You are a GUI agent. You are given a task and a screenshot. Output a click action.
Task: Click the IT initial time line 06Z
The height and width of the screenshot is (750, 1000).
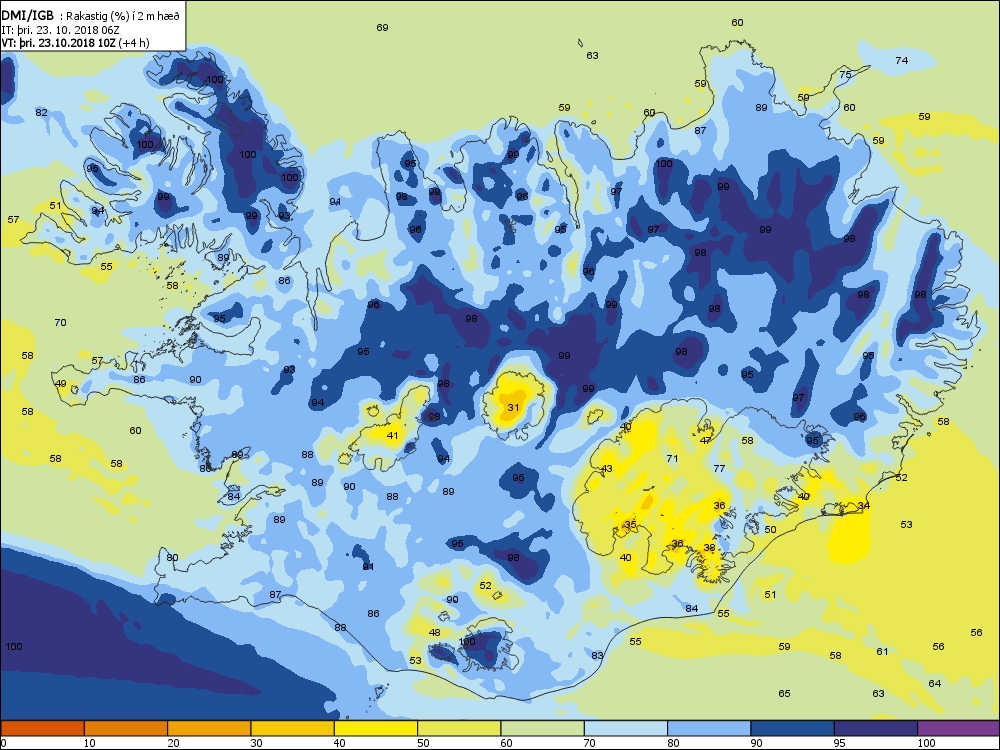pyautogui.click(x=60, y=29)
